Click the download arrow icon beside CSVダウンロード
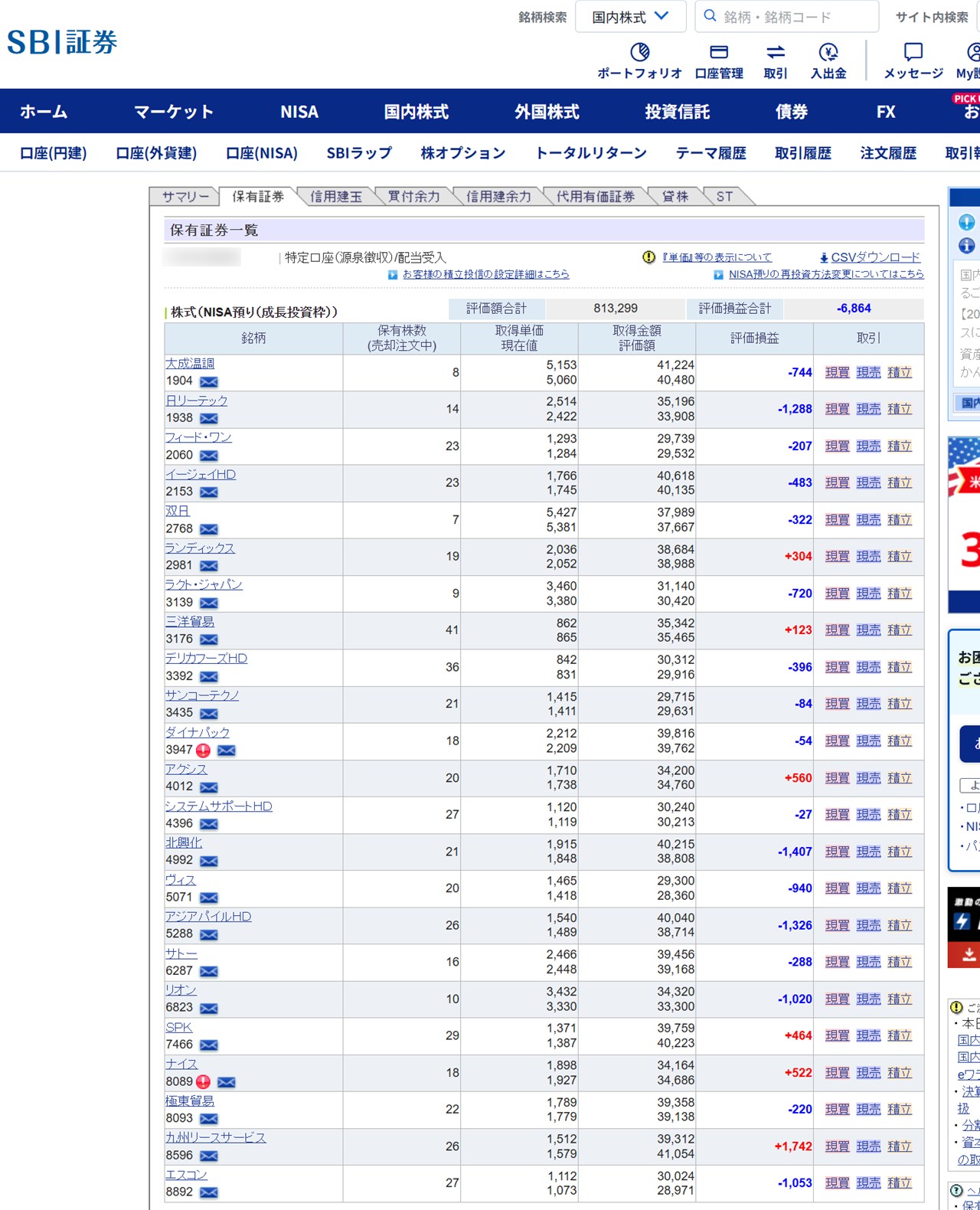Image resolution: width=980 pixels, height=1210 pixels. click(x=824, y=258)
